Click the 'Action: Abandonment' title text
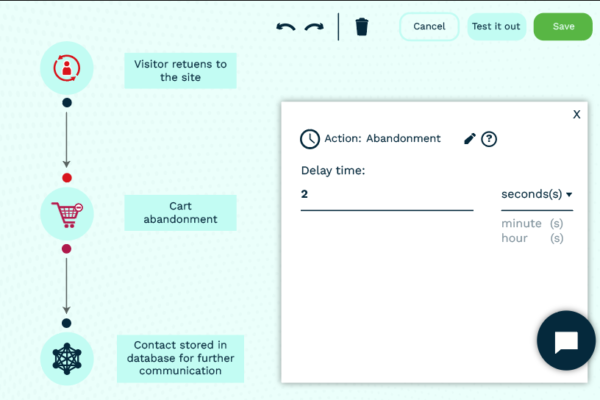The width and height of the screenshot is (600, 400). (382, 138)
